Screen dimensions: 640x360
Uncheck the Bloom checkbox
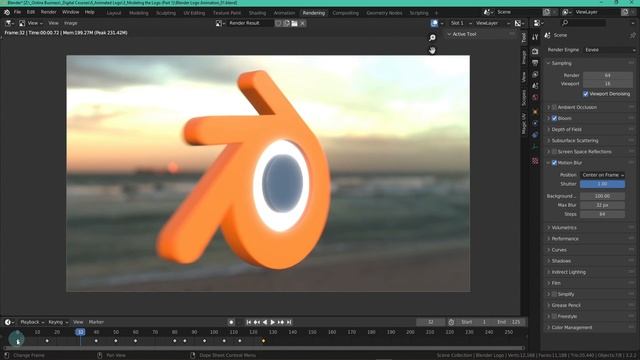coord(554,118)
